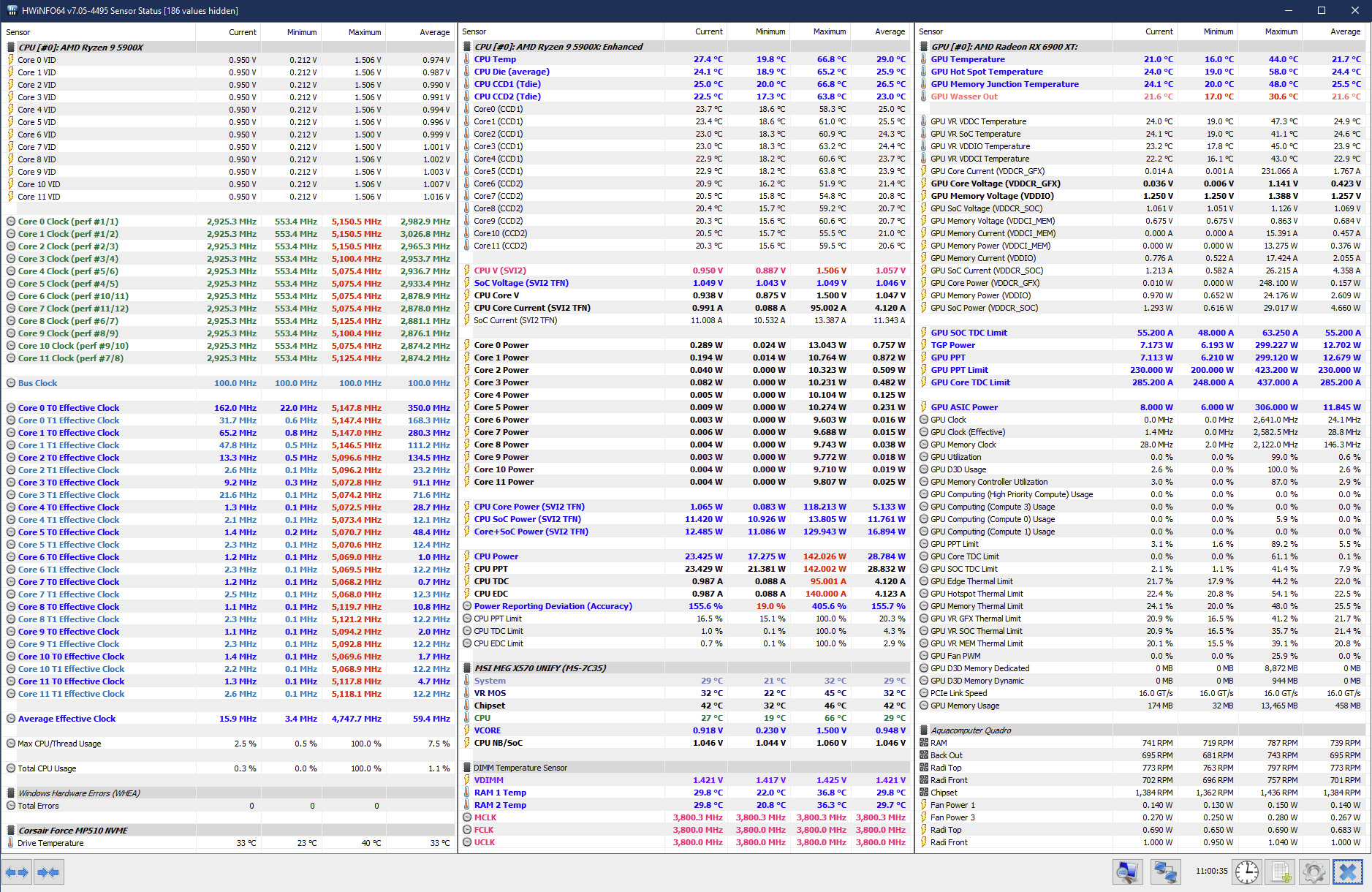Click the icon beside Aquacomputer Quadro header
Image resolution: width=1372 pixels, height=892 pixels.
pyautogui.click(x=924, y=730)
